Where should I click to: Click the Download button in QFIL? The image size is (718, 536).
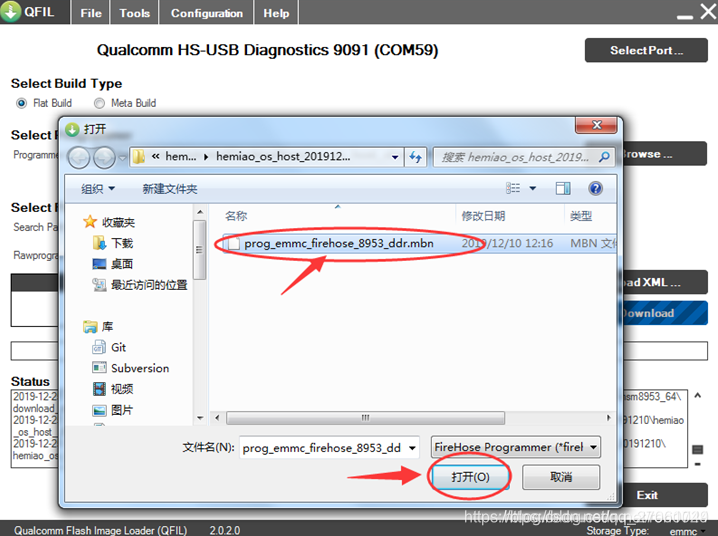[x=665, y=313]
